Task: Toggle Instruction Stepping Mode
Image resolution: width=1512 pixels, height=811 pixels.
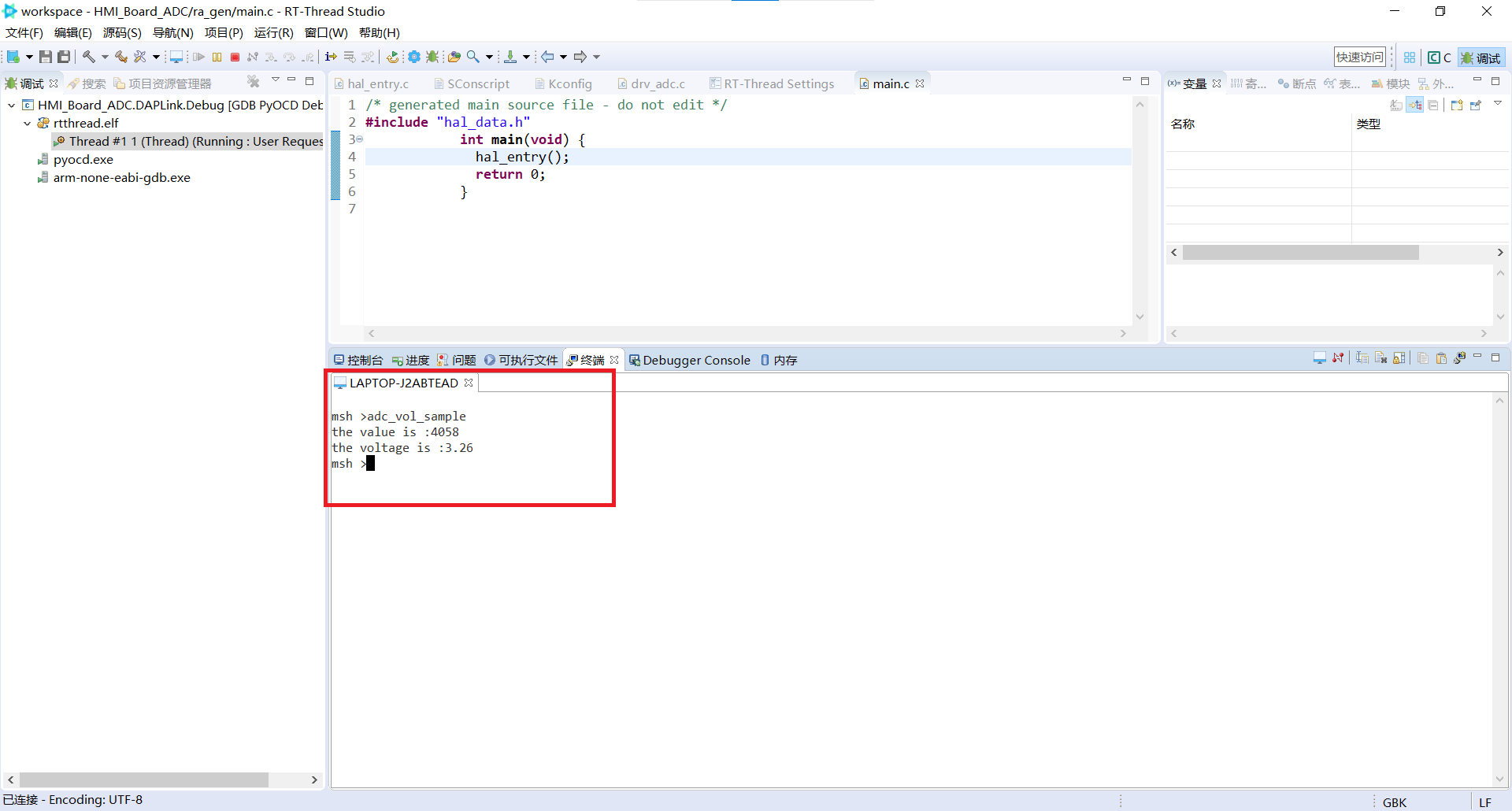Action: click(331, 57)
